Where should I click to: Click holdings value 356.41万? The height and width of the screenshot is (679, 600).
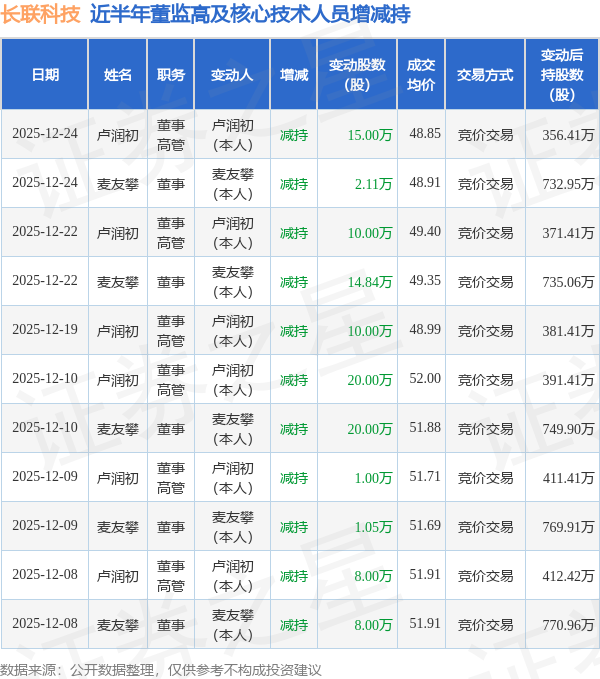click(568, 135)
